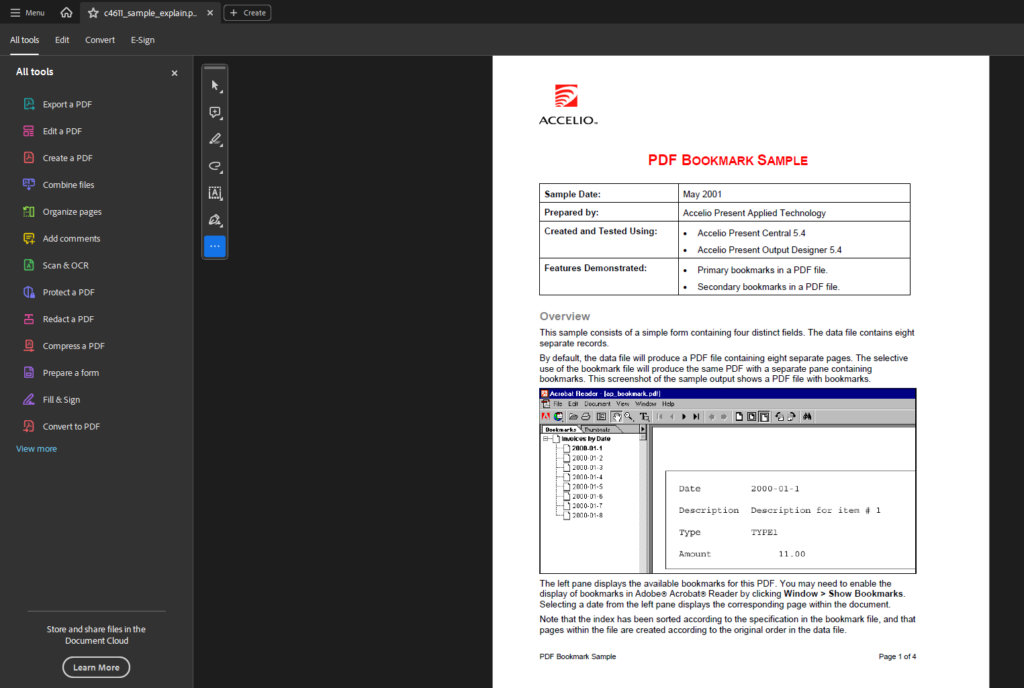Select the freeform draw tool
The width and height of the screenshot is (1024, 688).
point(215,167)
